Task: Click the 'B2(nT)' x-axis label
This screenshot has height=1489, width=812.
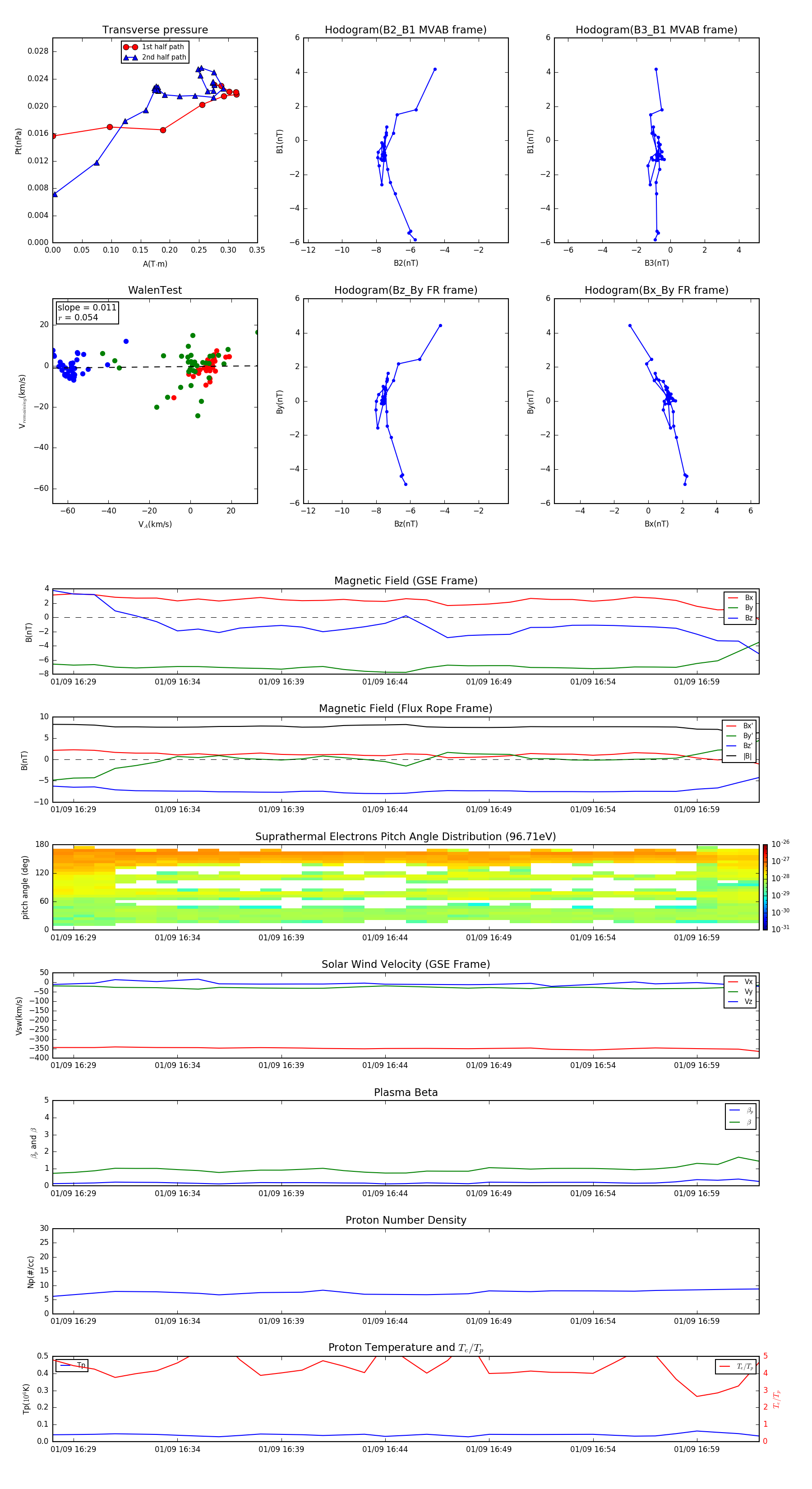Action: [406, 263]
